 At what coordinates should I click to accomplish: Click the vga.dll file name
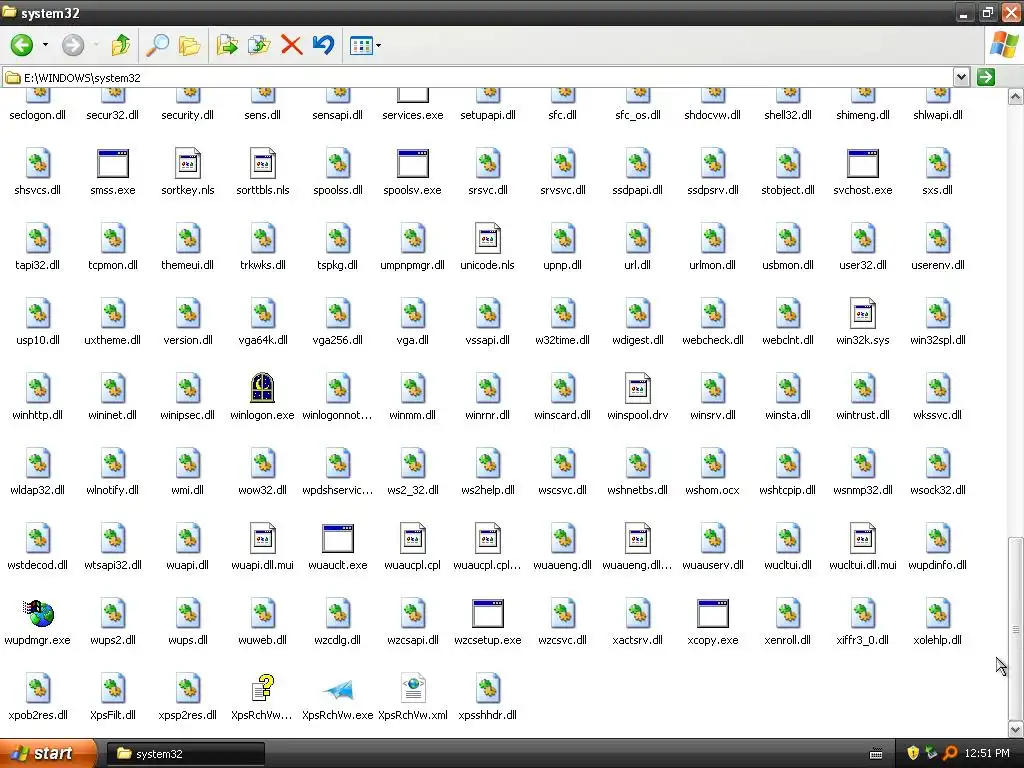coord(413,340)
